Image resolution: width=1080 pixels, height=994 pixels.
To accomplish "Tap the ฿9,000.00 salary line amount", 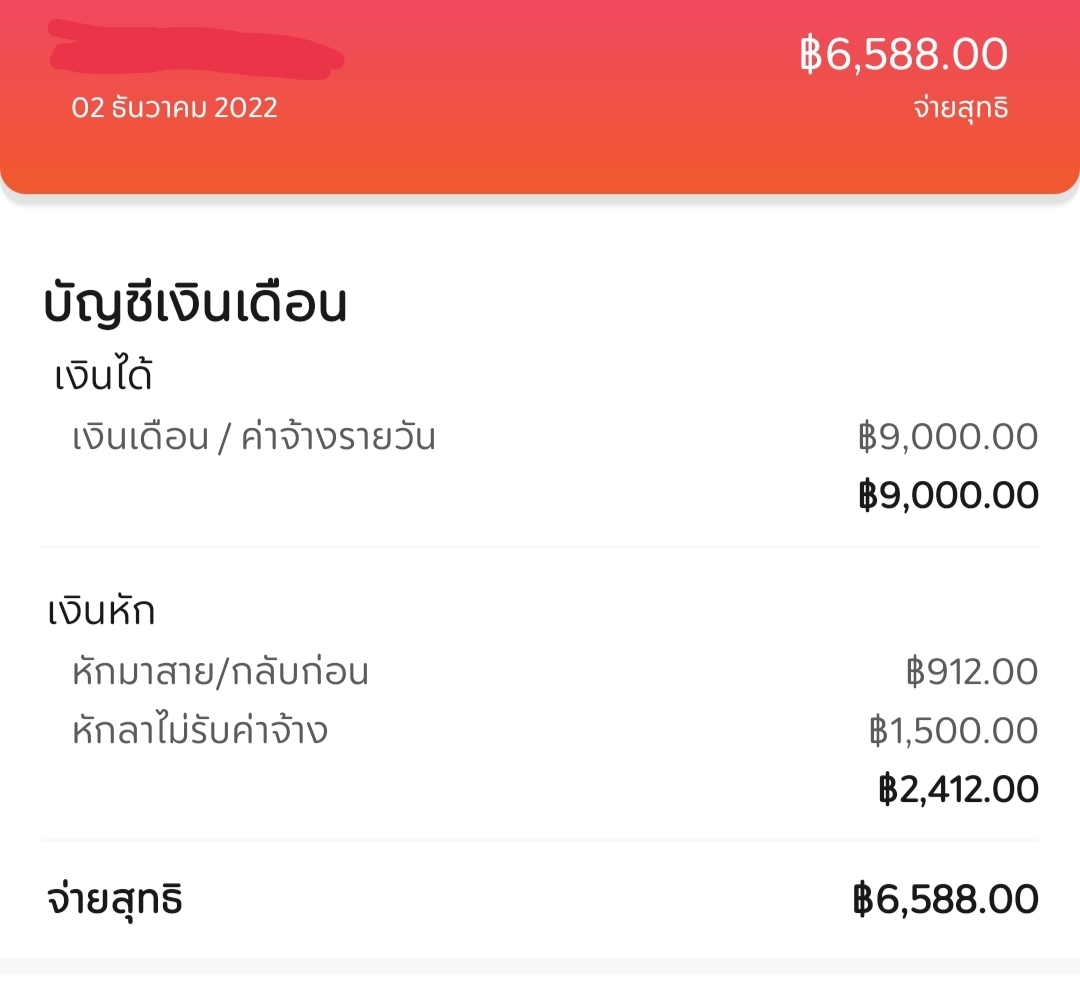I will tap(948, 436).
